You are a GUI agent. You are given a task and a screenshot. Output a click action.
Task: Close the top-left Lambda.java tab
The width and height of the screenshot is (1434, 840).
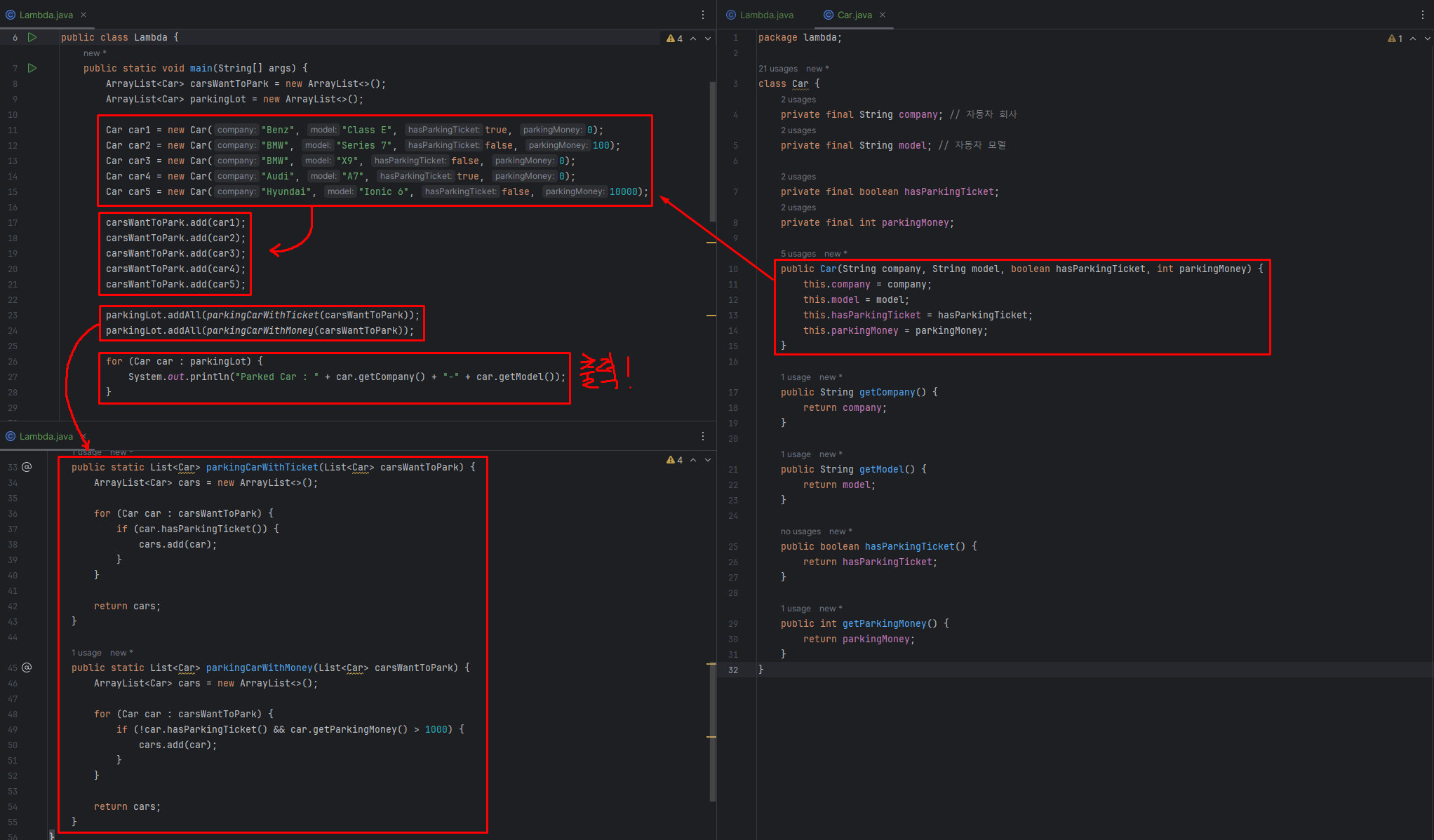pyautogui.click(x=83, y=15)
